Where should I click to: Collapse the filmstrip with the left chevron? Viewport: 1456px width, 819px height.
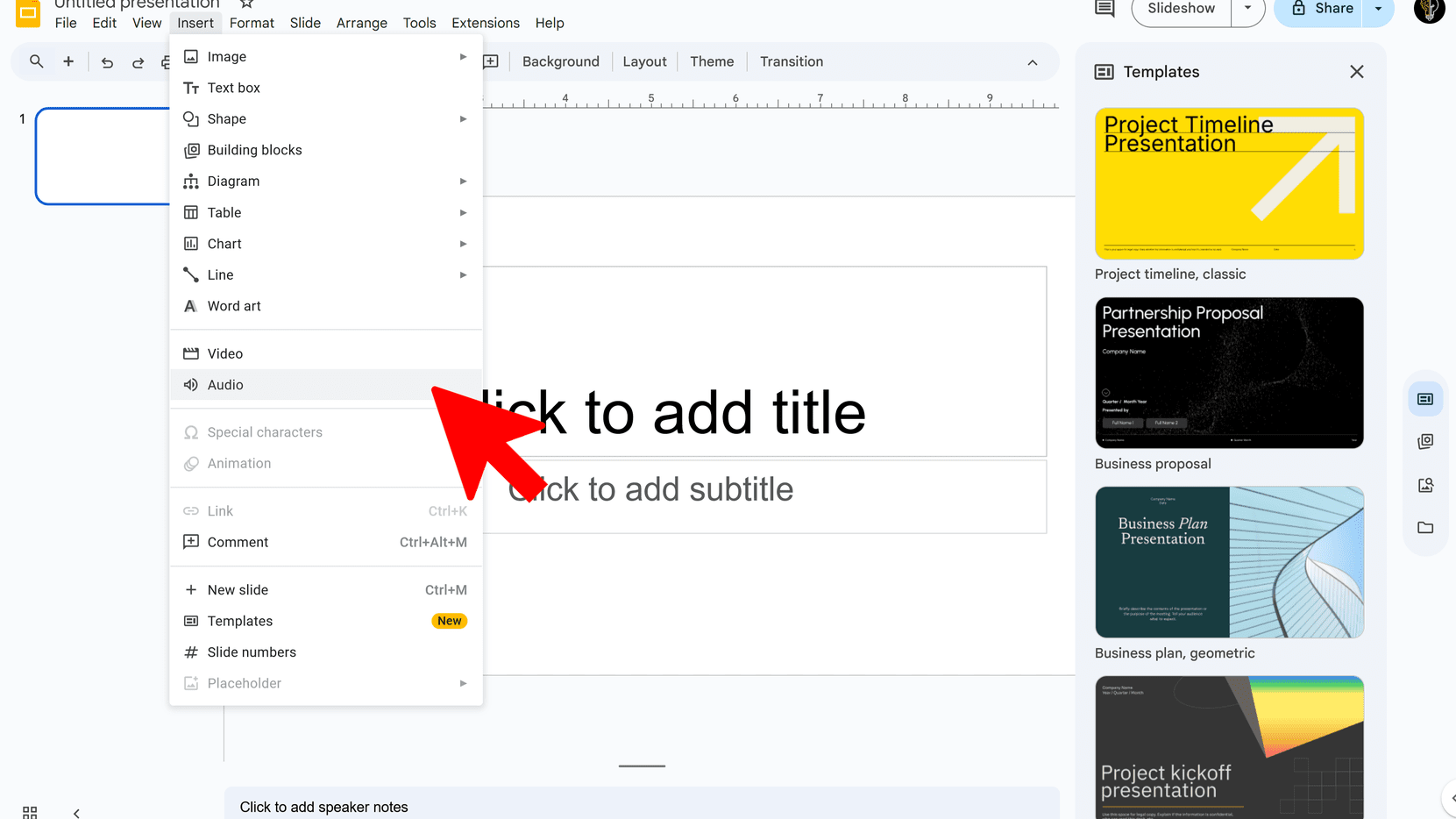(76, 813)
